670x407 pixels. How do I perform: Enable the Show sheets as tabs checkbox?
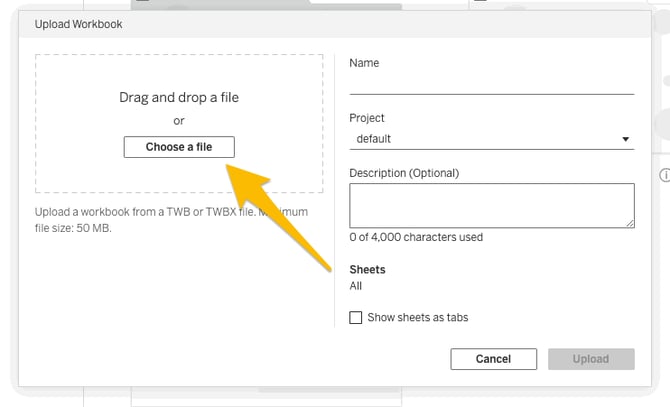coord(355,318)
